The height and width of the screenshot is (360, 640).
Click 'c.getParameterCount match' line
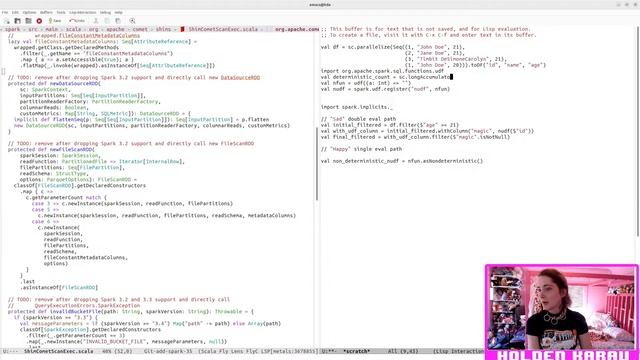pos(66,197)
